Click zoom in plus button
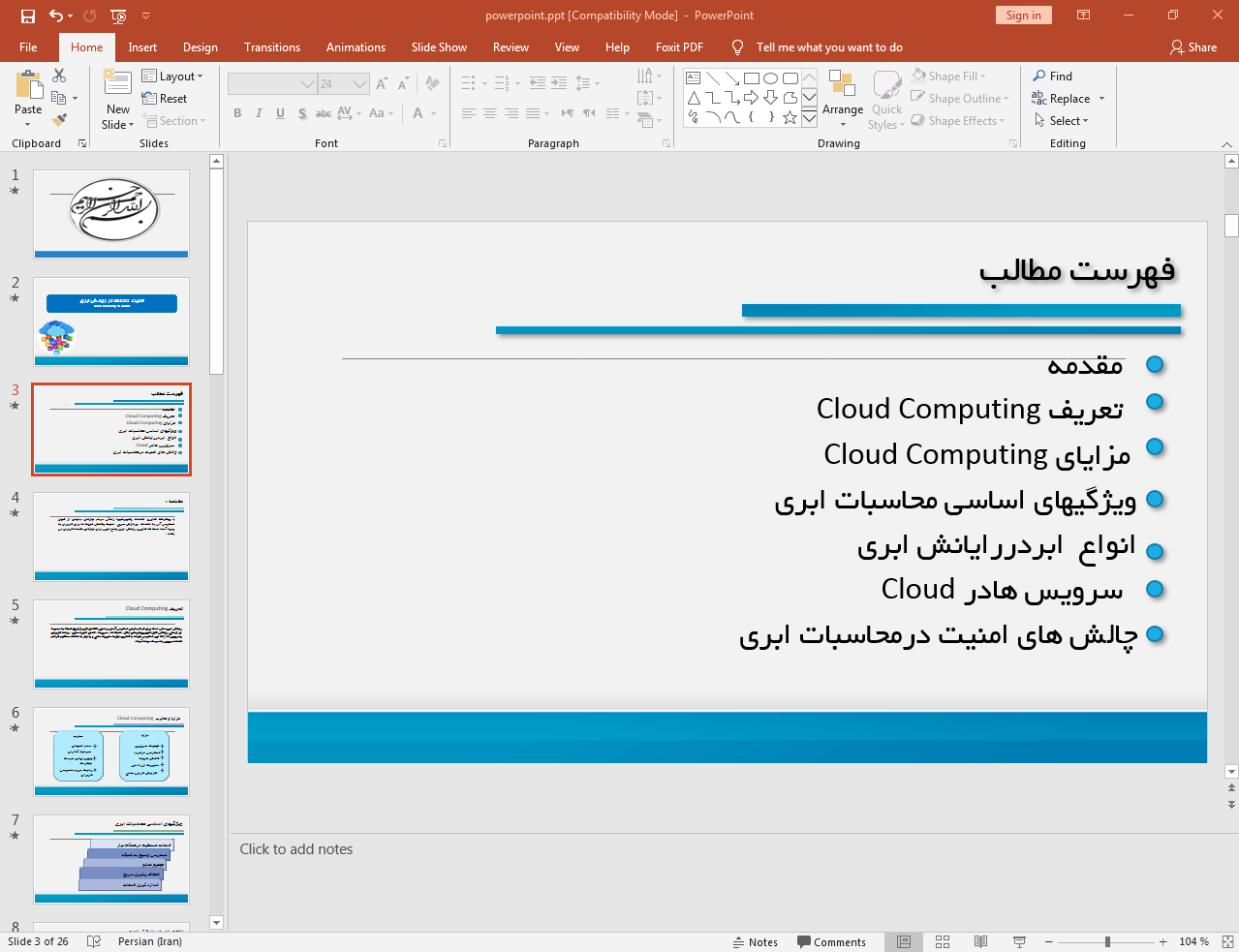This screenshot has height=952, width=1239. click(x=1162, y=941)
